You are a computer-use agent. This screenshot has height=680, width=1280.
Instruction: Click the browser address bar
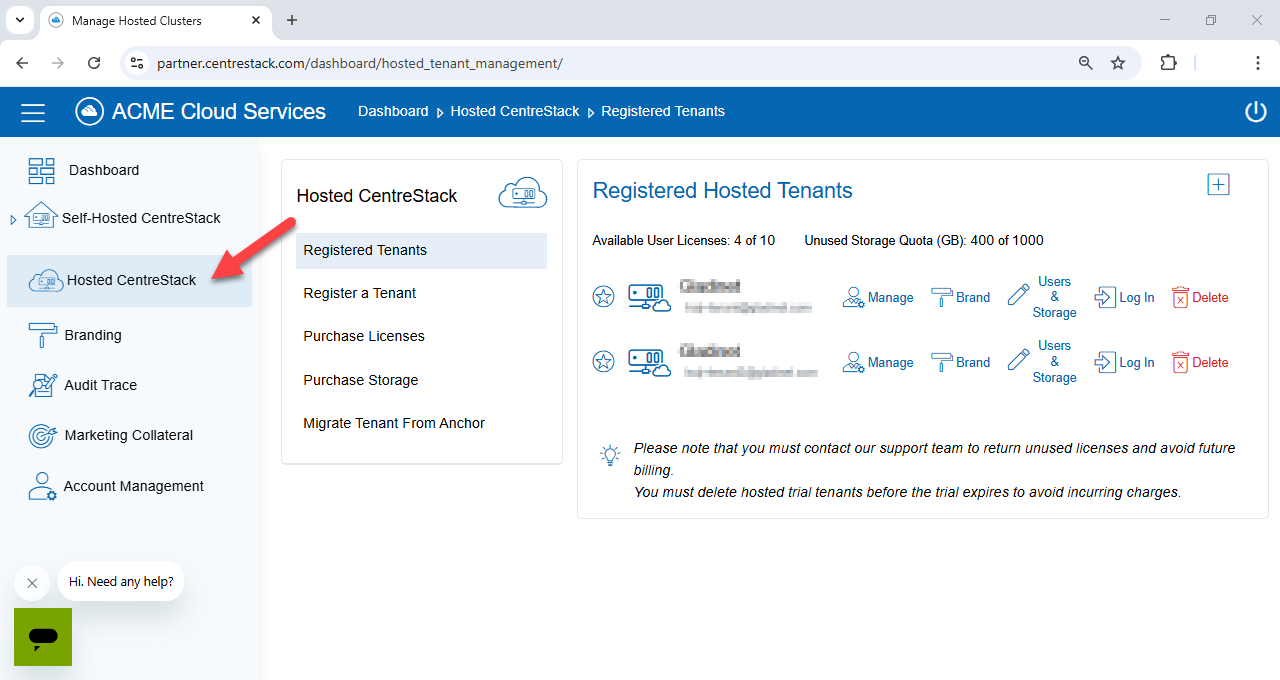pyautogui.click(x=600, y=63)
